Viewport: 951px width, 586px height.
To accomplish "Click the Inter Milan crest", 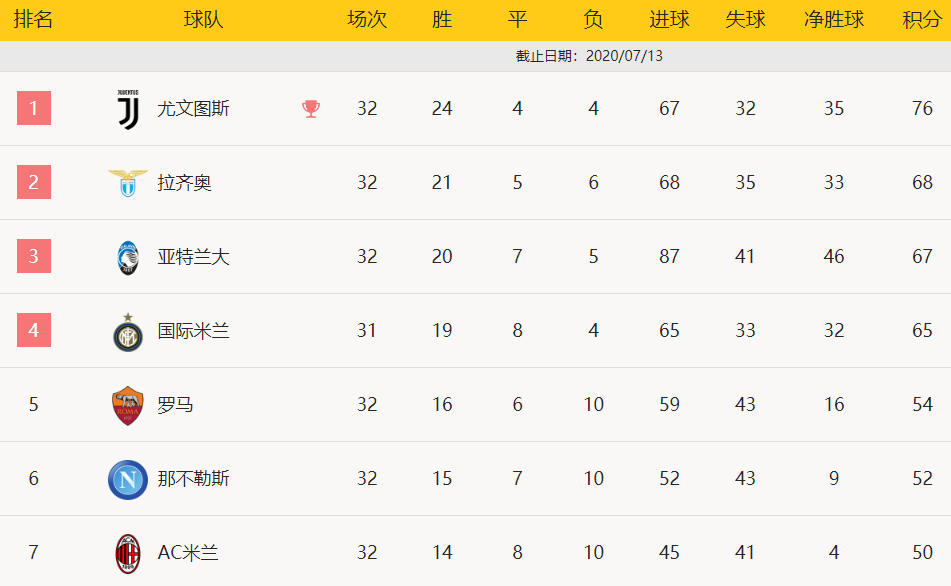I will [128, 332].
